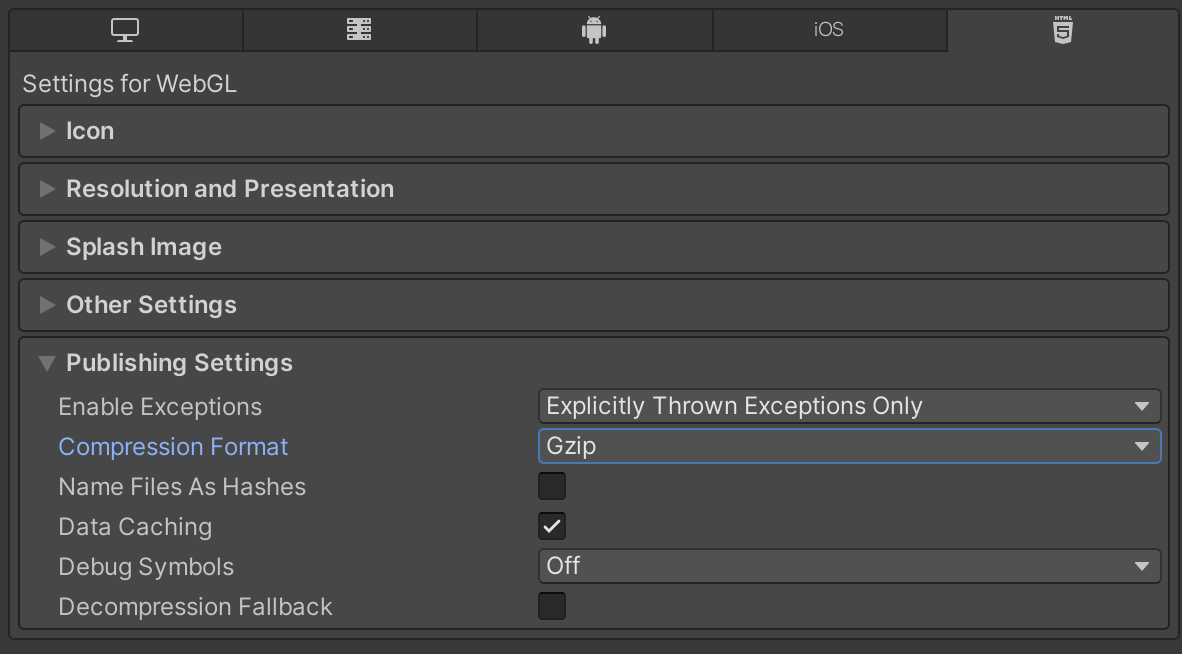Screen dimensions: 1182x654
Task: Click the WebGL HTML5 platform icon
Action: tap(1063, 30)
